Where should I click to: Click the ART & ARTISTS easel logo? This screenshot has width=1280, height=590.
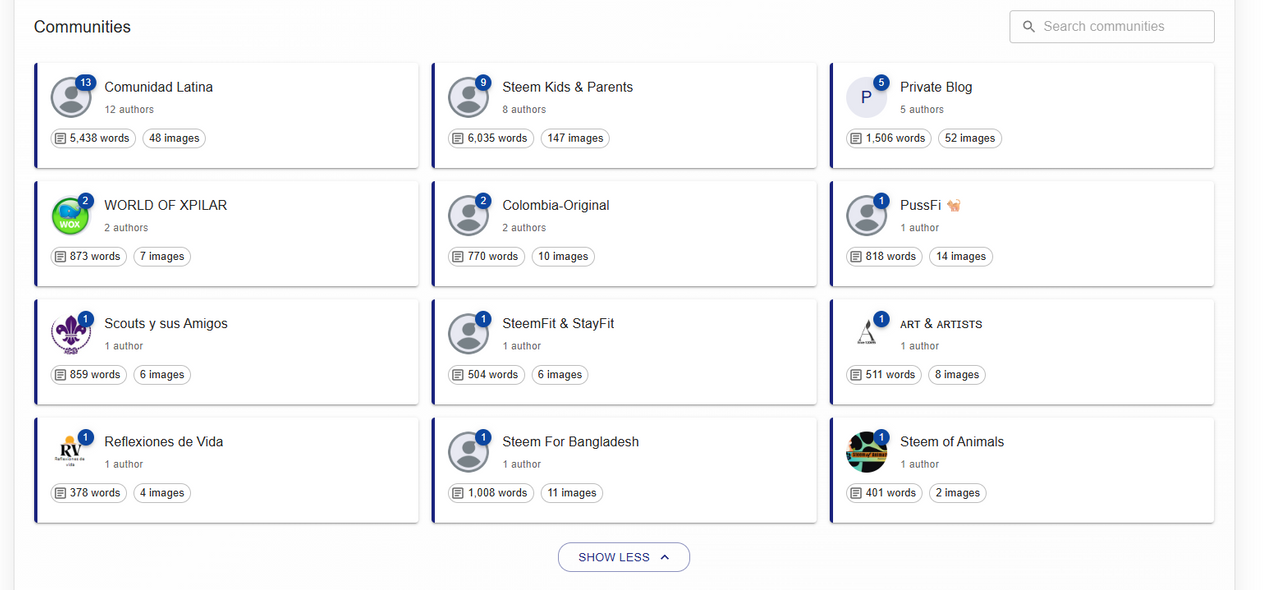click(866, 333)
